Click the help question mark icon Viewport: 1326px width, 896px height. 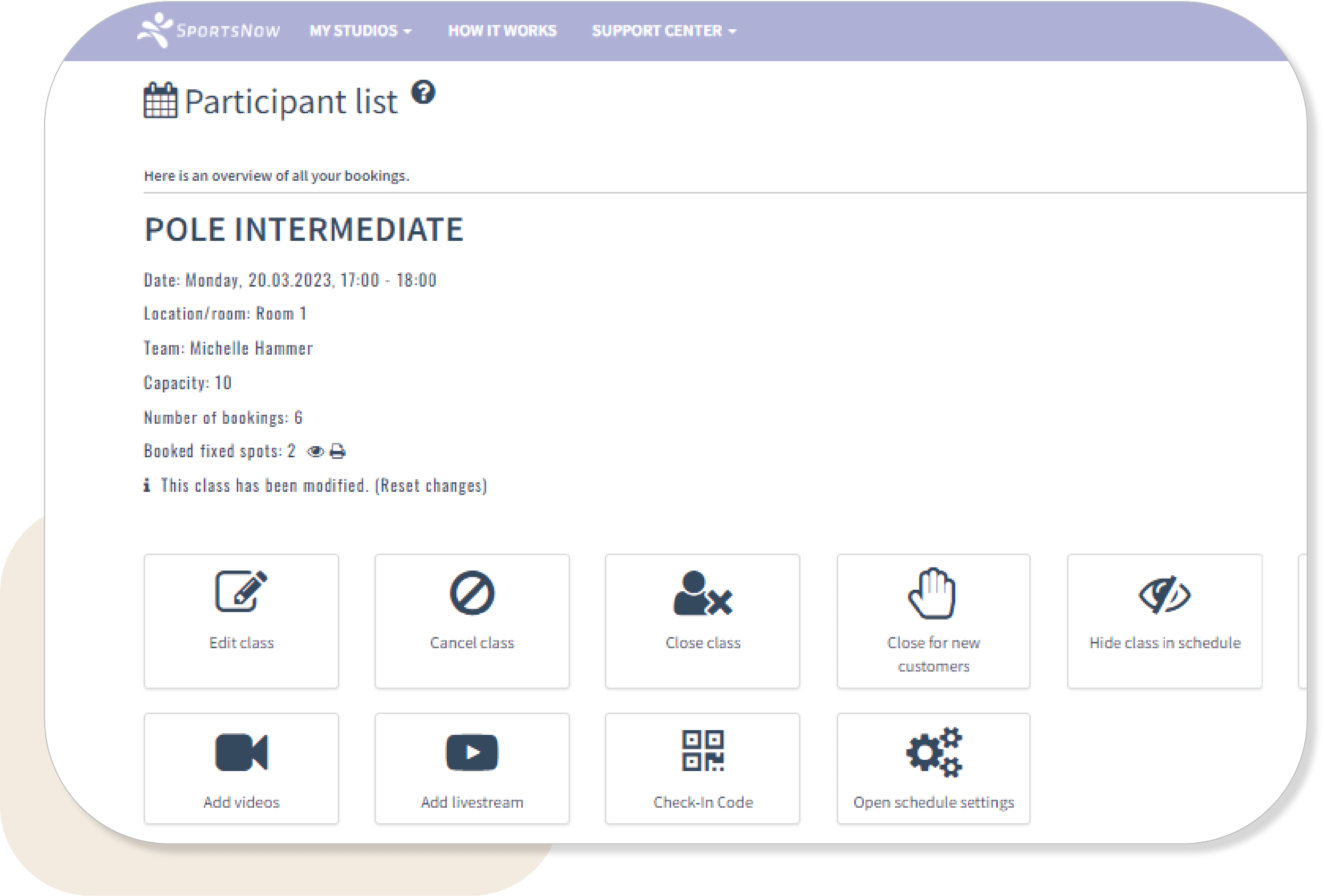point(423,93)
